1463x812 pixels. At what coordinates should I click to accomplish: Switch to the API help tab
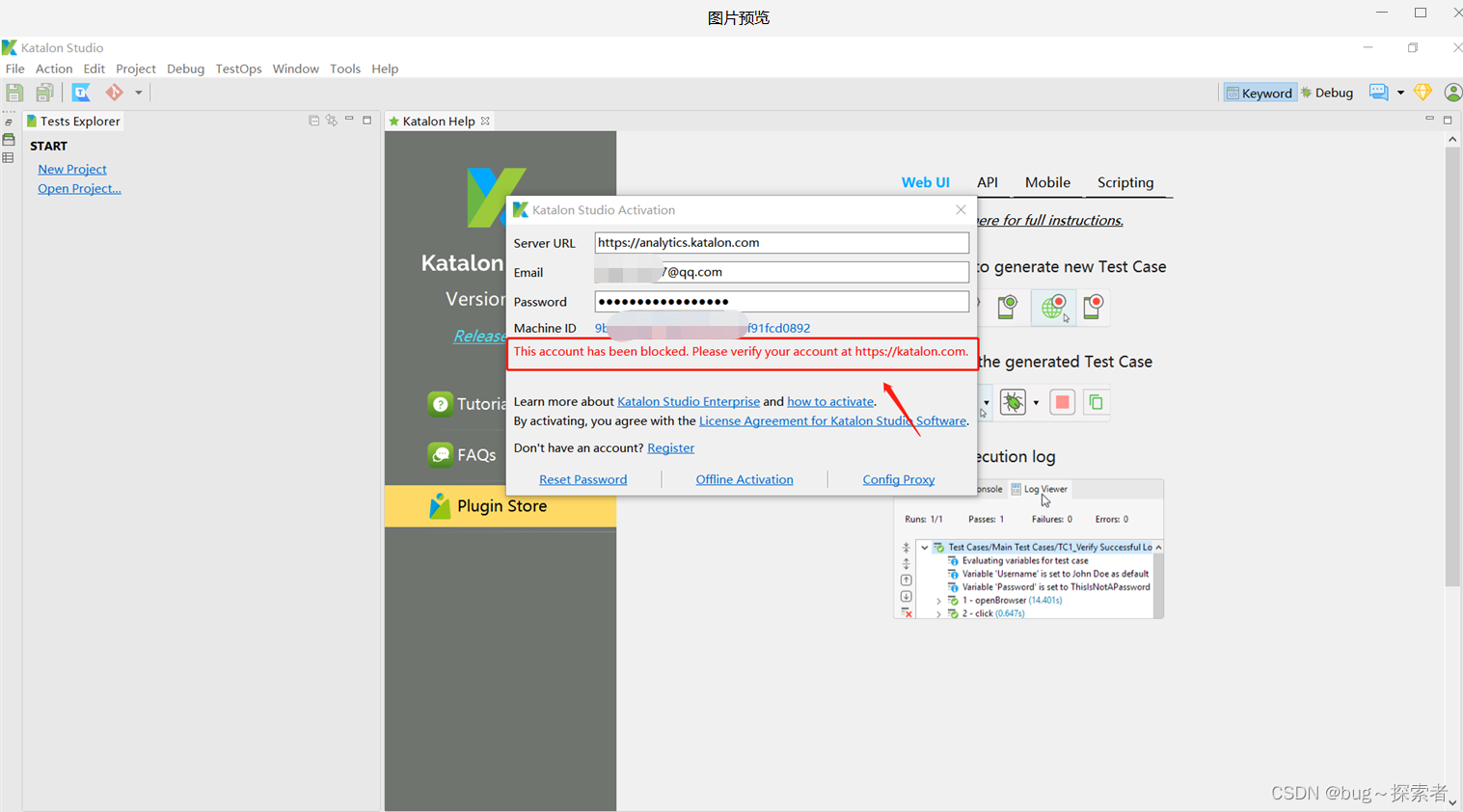[x=988, y=182]
